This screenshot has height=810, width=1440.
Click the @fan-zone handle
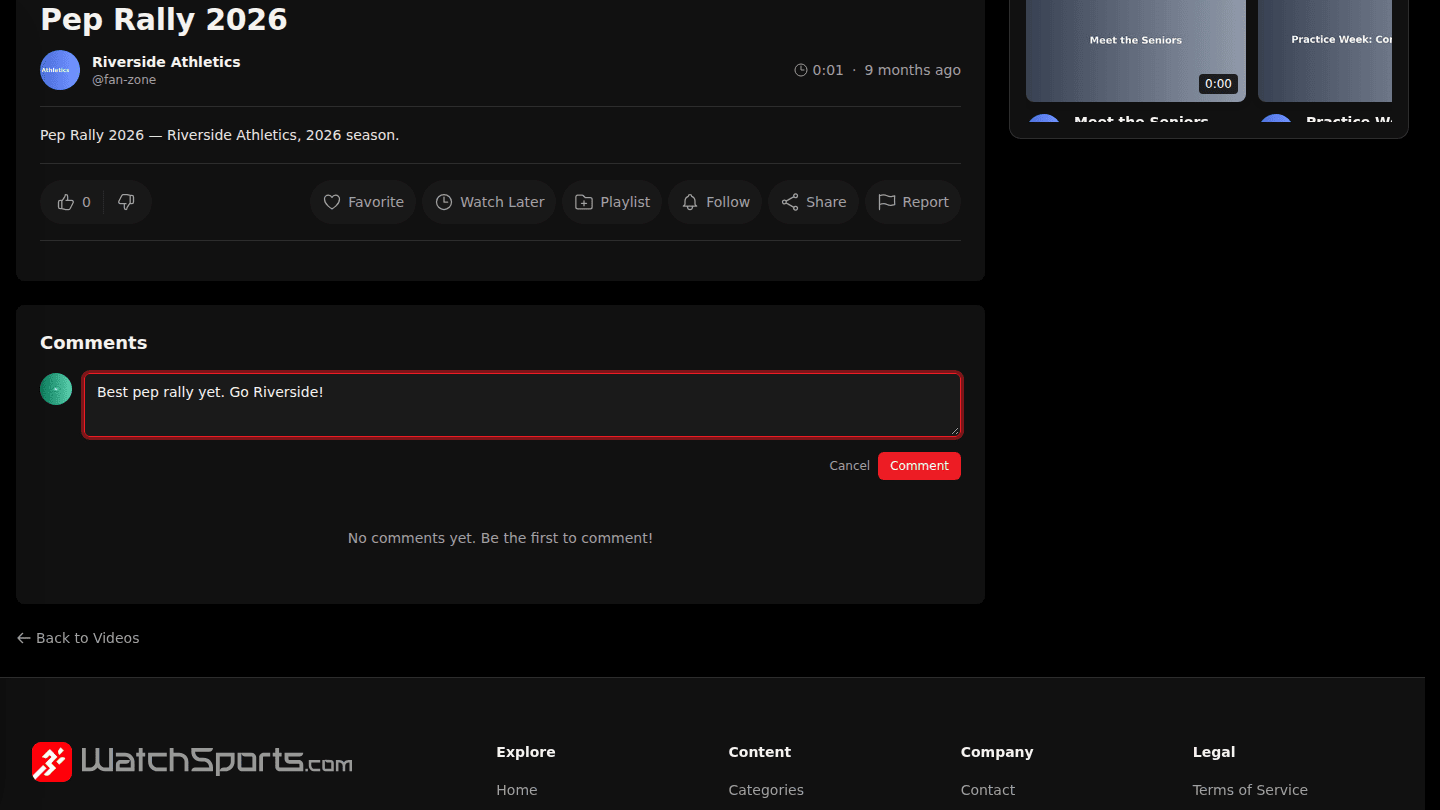click(124, 80)
